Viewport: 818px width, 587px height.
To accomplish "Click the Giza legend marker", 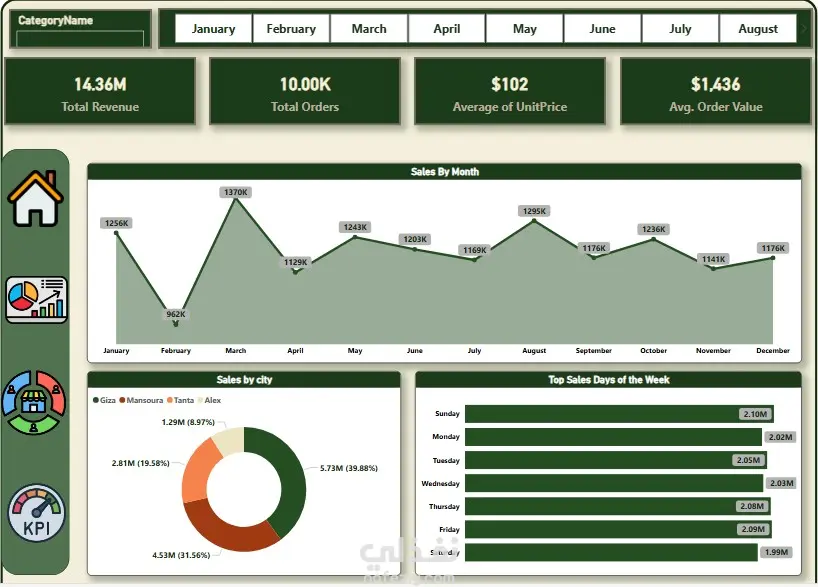I will coord(96,400).
